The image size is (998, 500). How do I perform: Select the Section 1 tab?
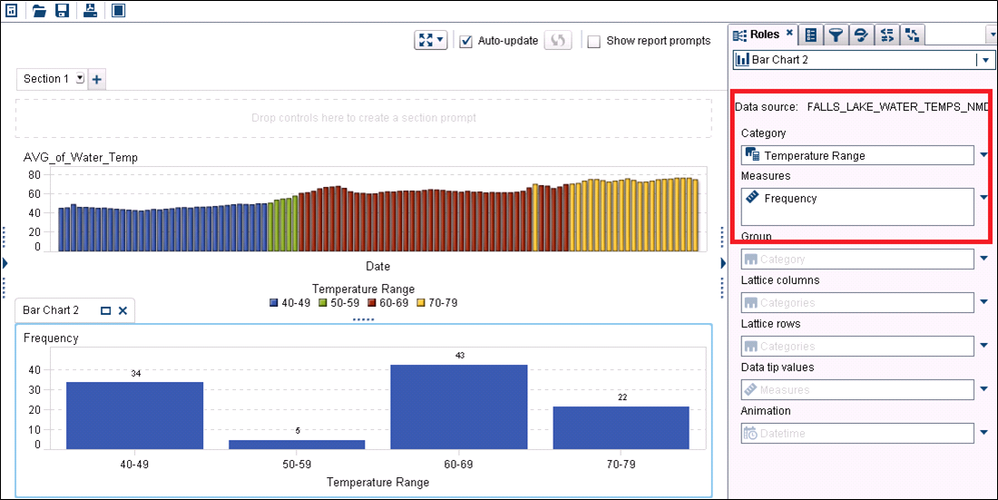(46, 79)
